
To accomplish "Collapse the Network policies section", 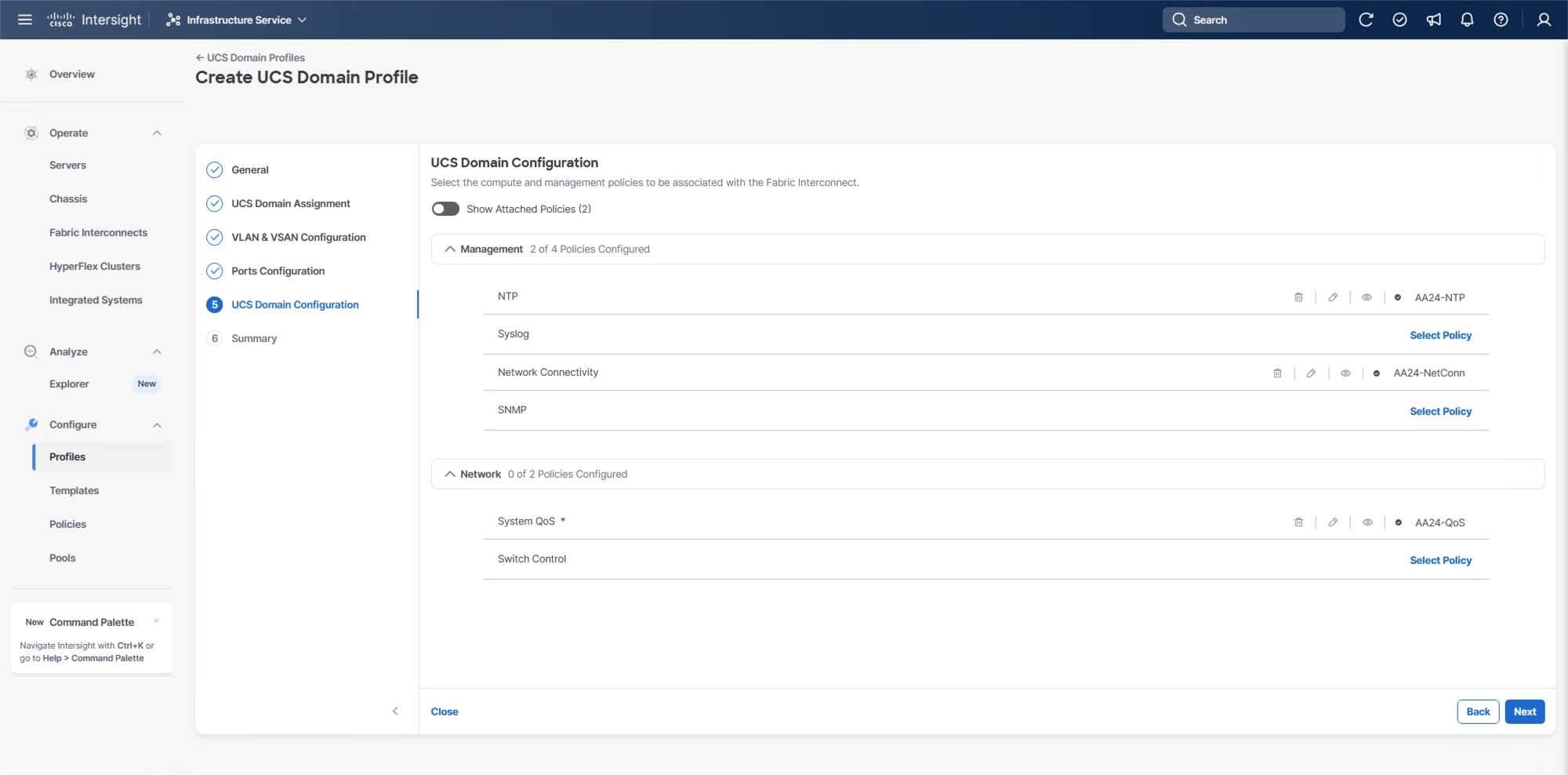I will coord(450,475).
